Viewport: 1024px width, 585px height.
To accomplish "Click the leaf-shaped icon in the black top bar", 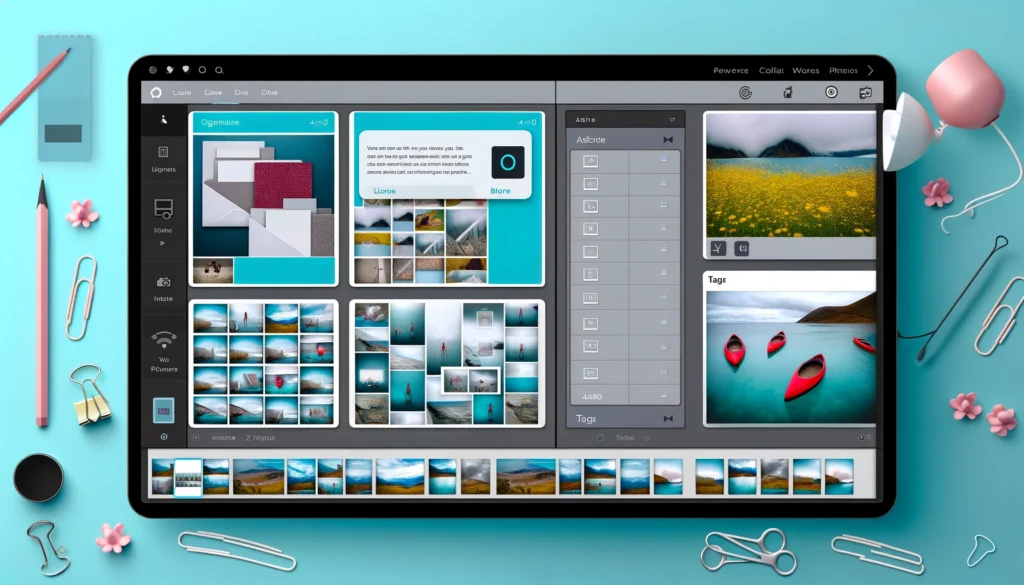I will pyautogui.click(x=170, y=69).
